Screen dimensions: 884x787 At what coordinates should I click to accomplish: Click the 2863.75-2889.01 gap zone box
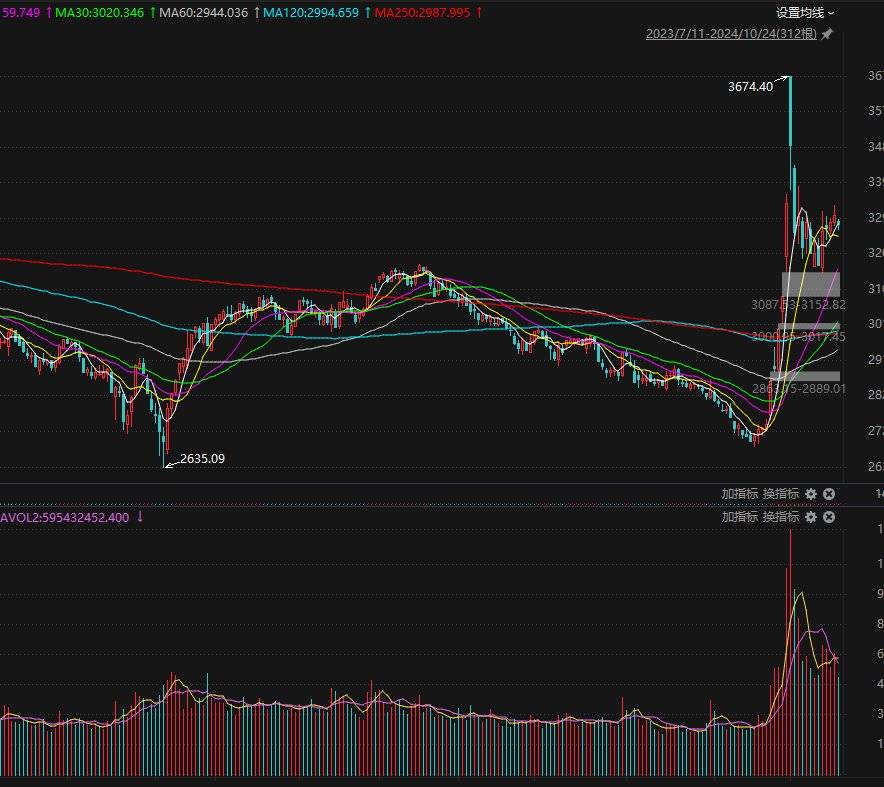804,376
